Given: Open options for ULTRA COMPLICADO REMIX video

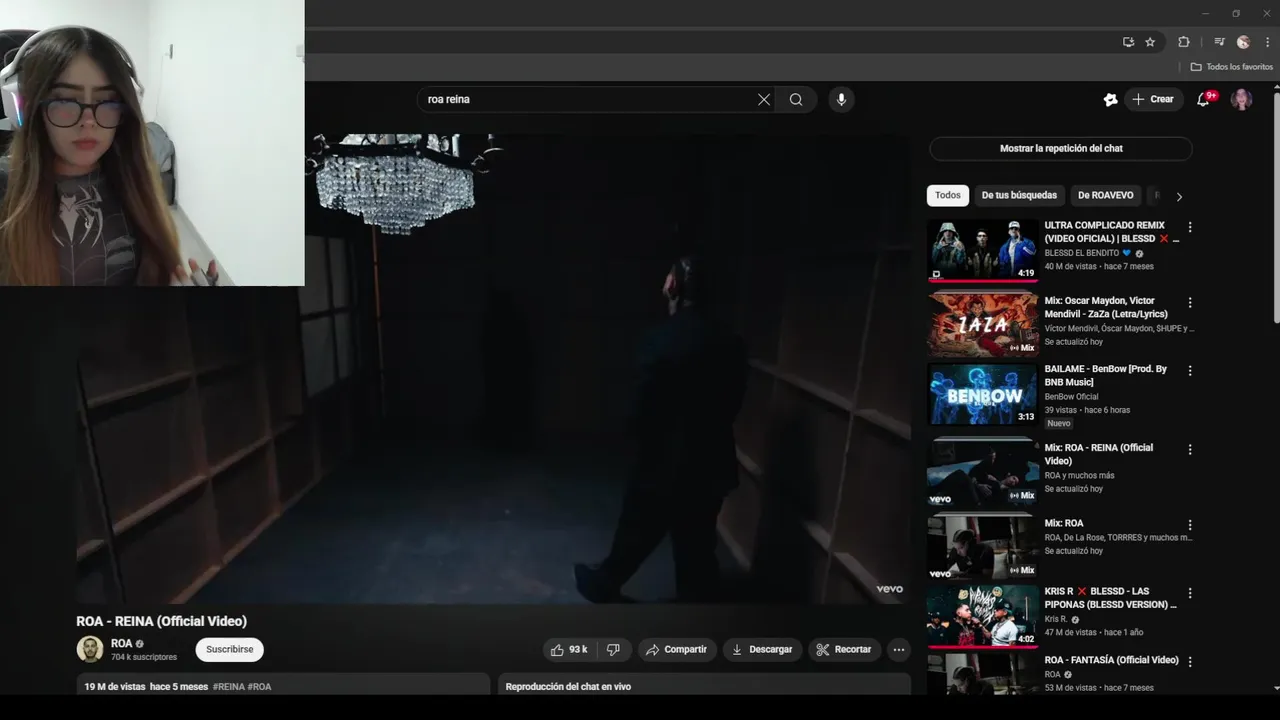Looking at the screenshot, I should 1190,227.
